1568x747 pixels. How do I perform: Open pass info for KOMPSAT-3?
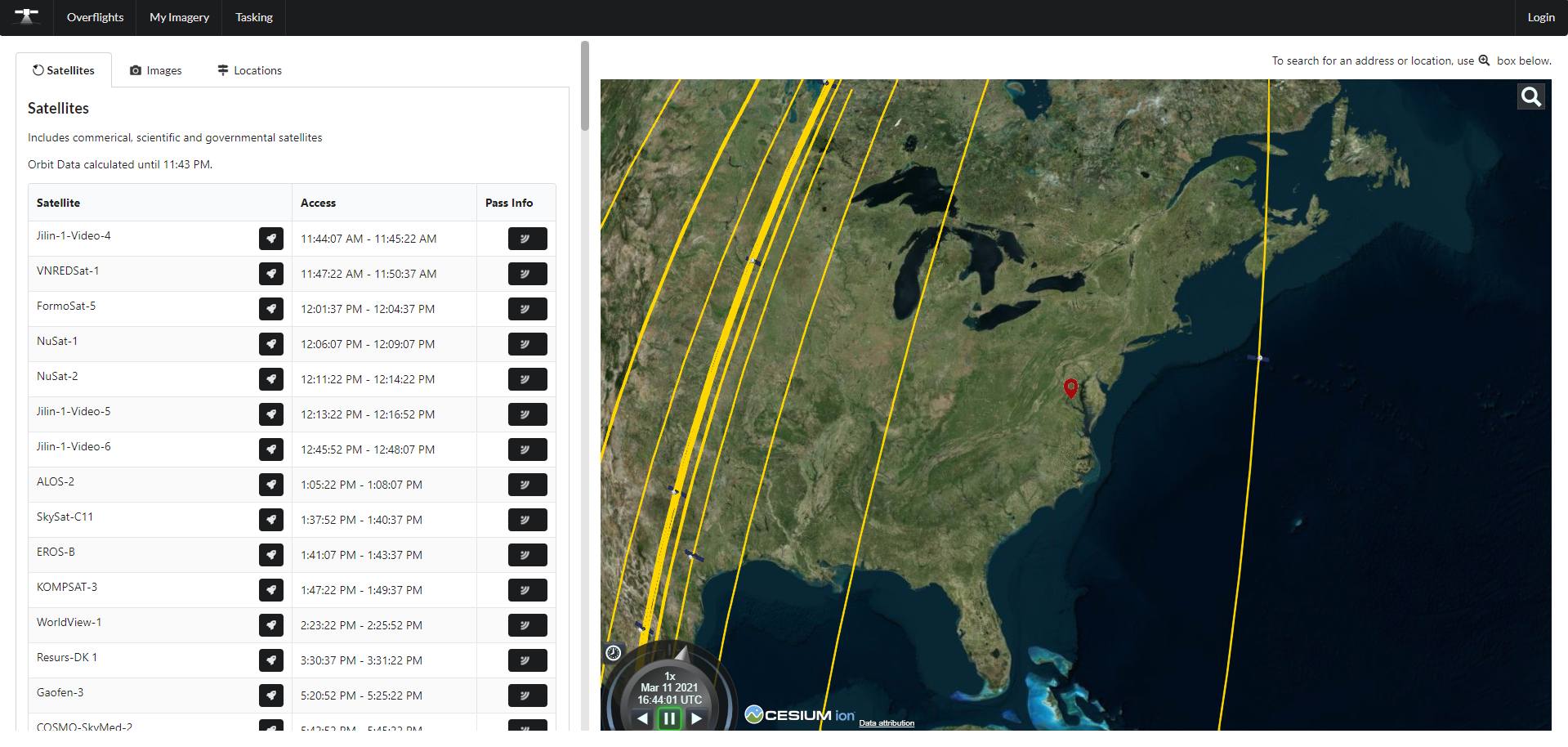(527, 590)
